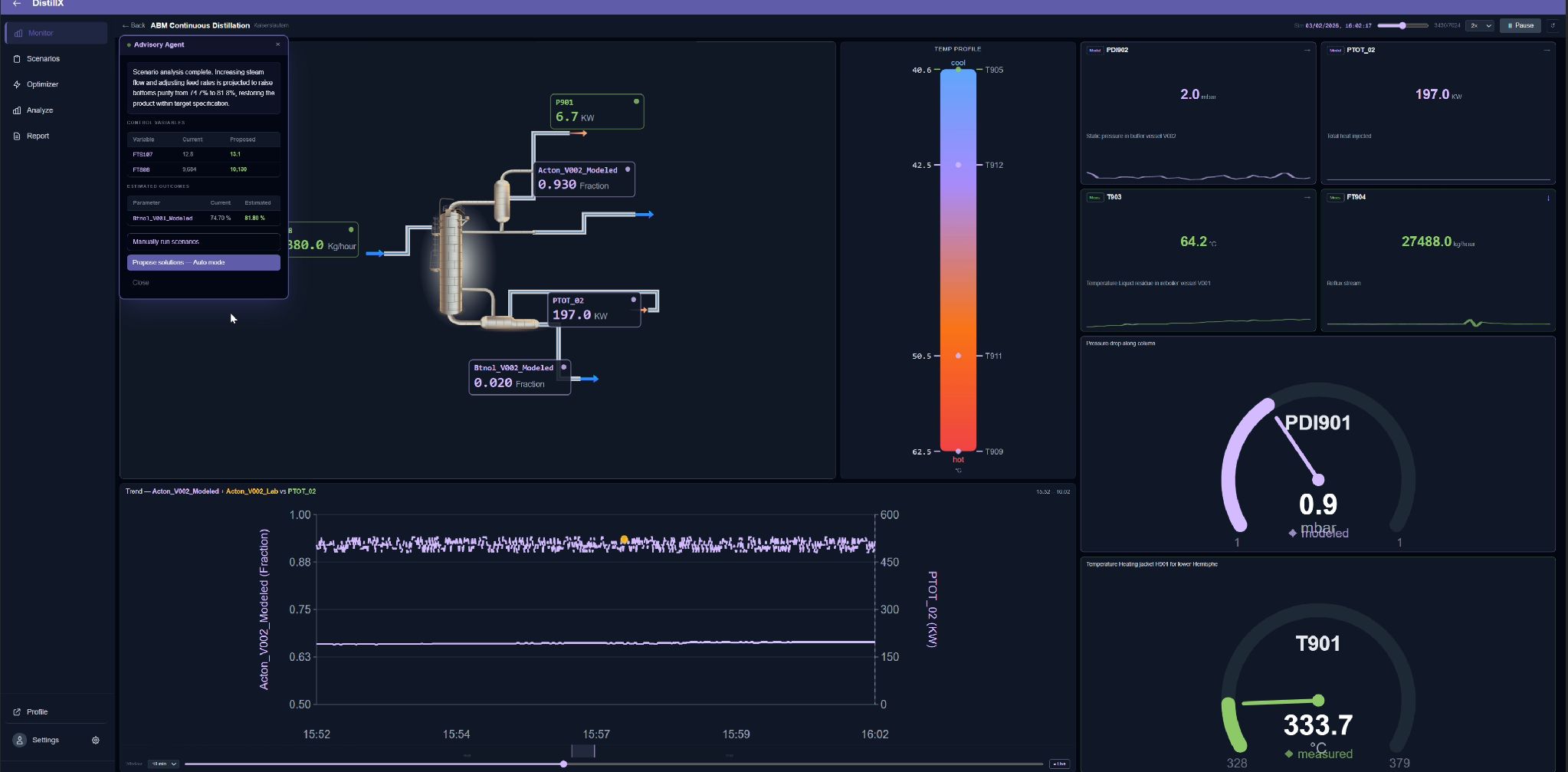Select proposed FT808 value 10,130

(x=238, y=169)
